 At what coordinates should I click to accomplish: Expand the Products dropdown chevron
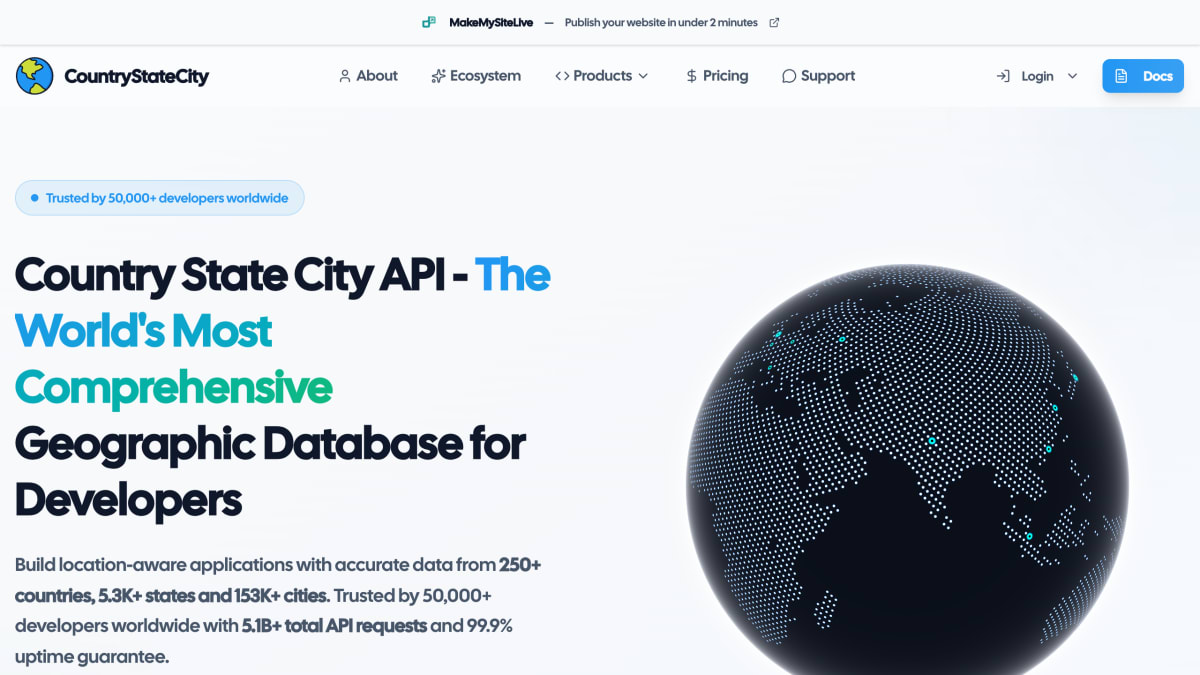[643, 76]
